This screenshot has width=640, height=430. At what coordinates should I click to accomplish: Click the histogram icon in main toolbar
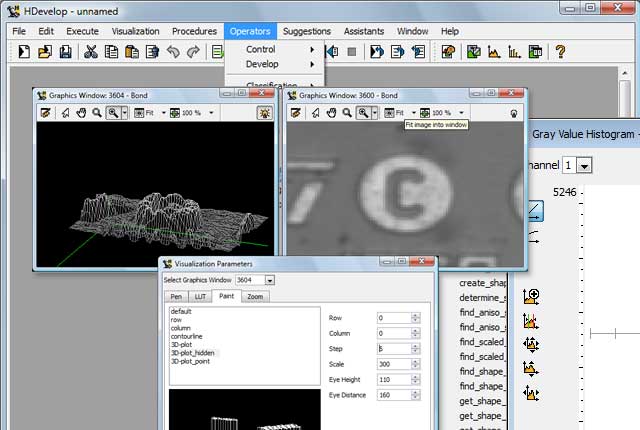[x=494, y=52]
